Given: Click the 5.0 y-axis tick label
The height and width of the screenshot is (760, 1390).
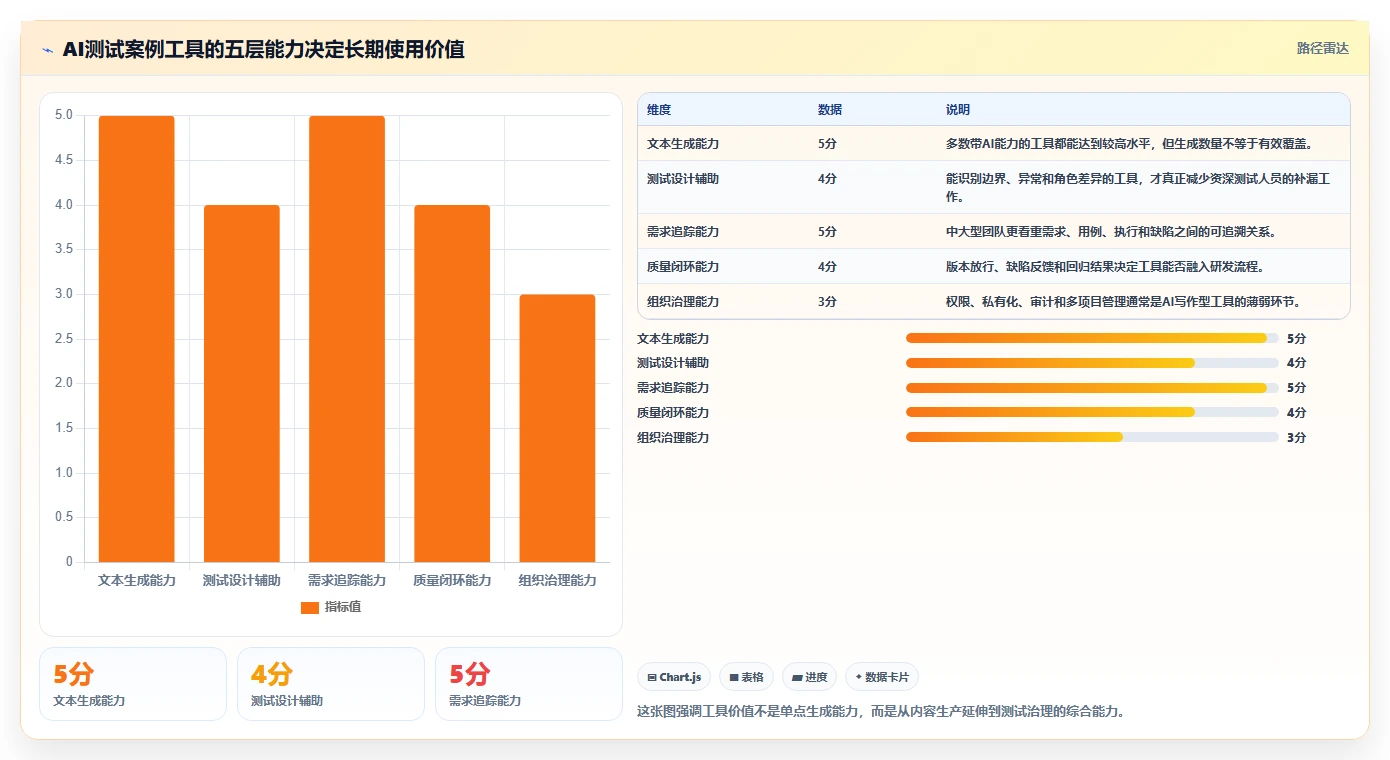Looking at the screenshot, I should pyautogui.click(x=64, y=115).
